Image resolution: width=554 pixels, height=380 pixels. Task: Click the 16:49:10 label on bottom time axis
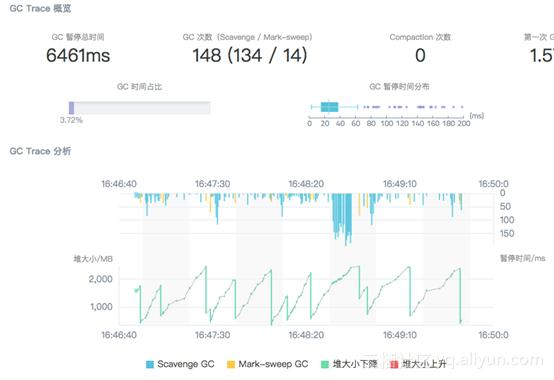[x=400, y=335]
